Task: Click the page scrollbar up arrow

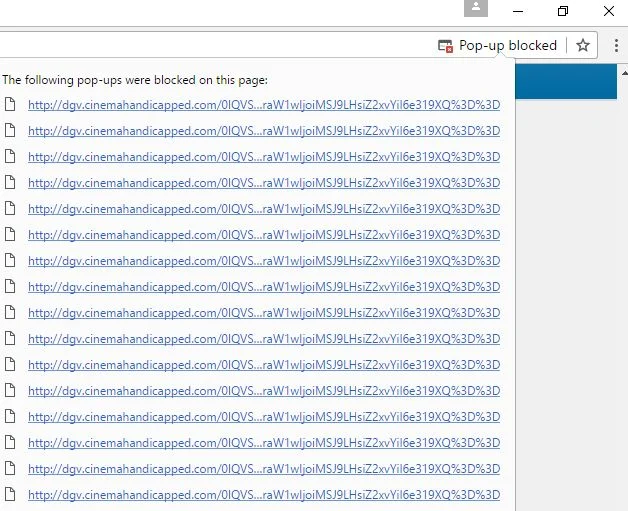Action: tap(624, 73)
